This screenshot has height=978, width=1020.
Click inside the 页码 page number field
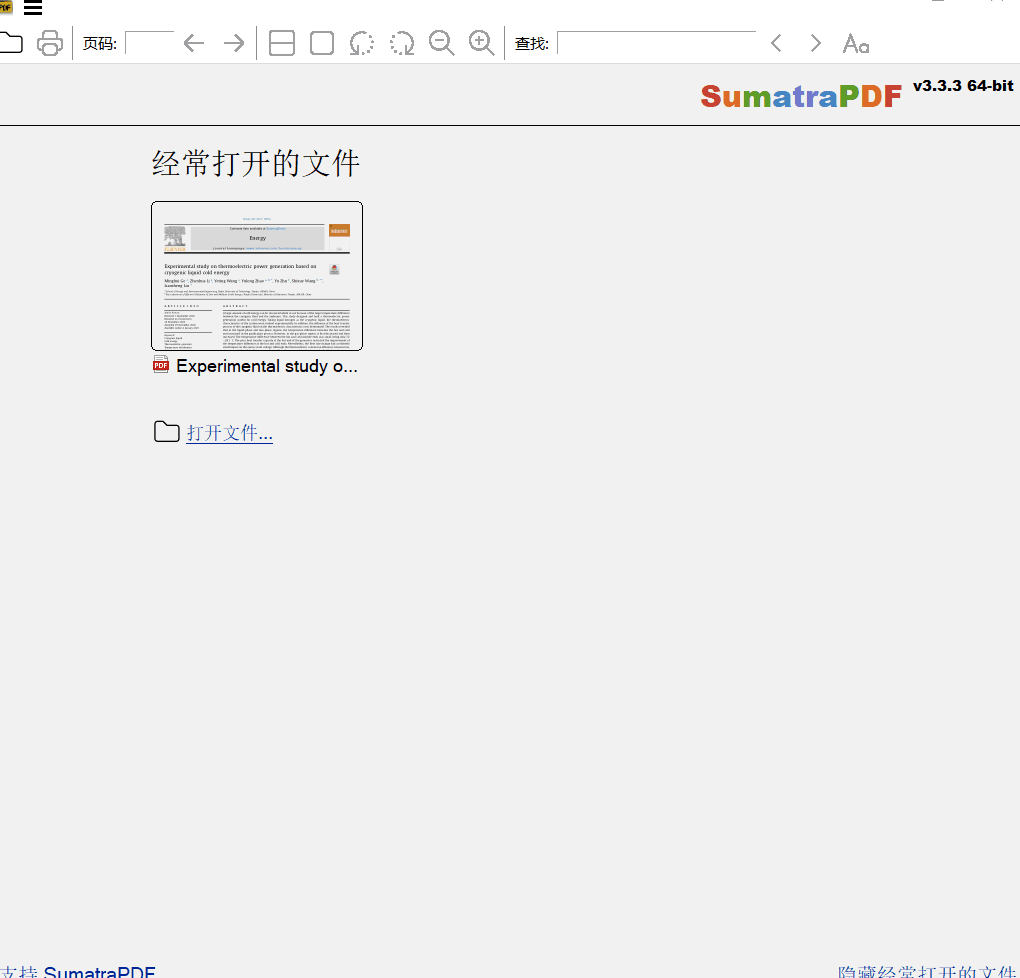point(149,42)
